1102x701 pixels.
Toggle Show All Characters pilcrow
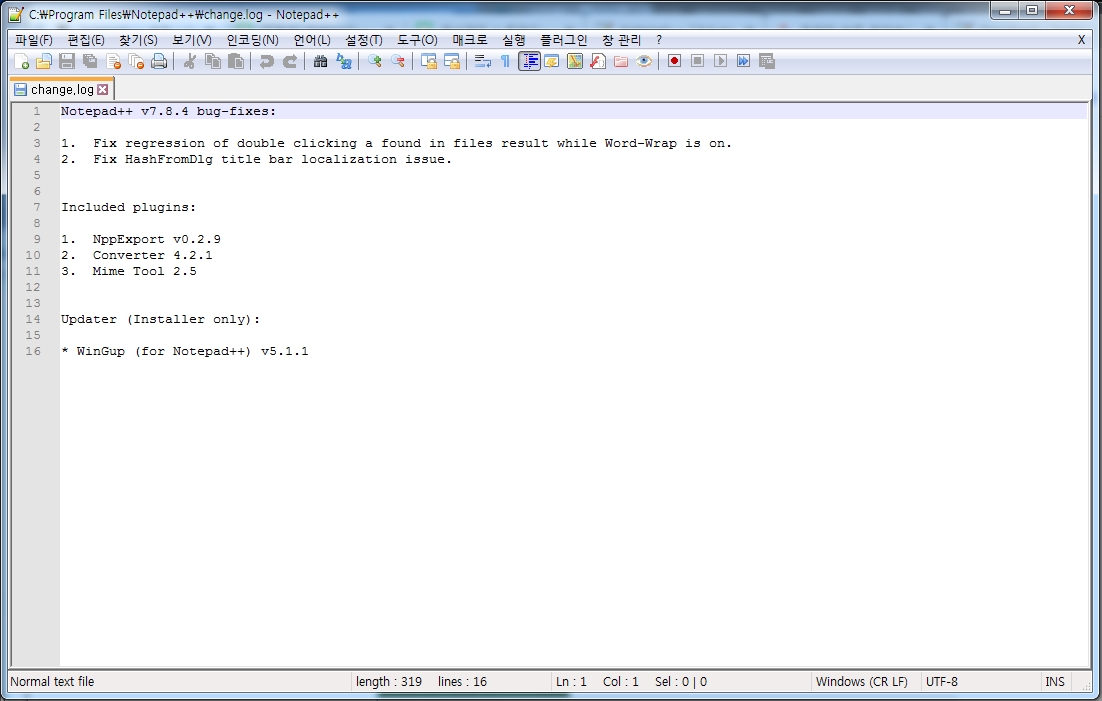point(505,61)
